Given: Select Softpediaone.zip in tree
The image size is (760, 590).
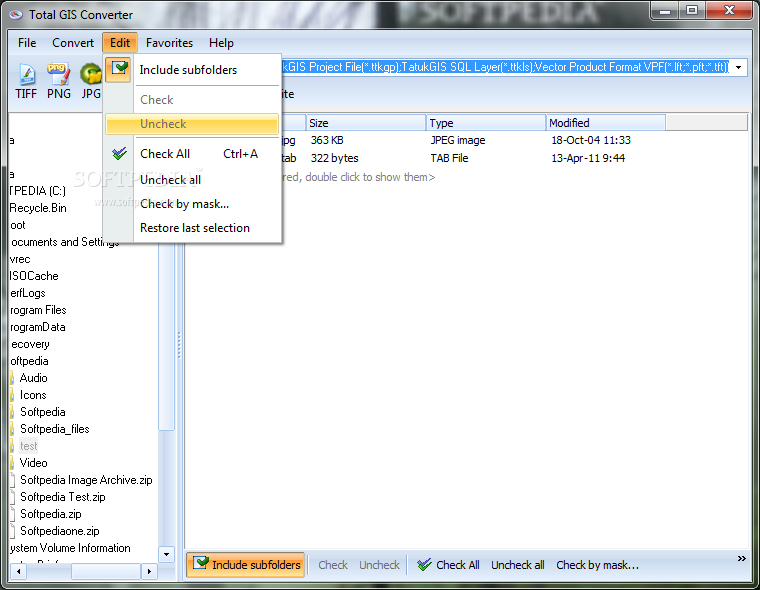Looking at the screenshot, I should click(x=60, y=531).
